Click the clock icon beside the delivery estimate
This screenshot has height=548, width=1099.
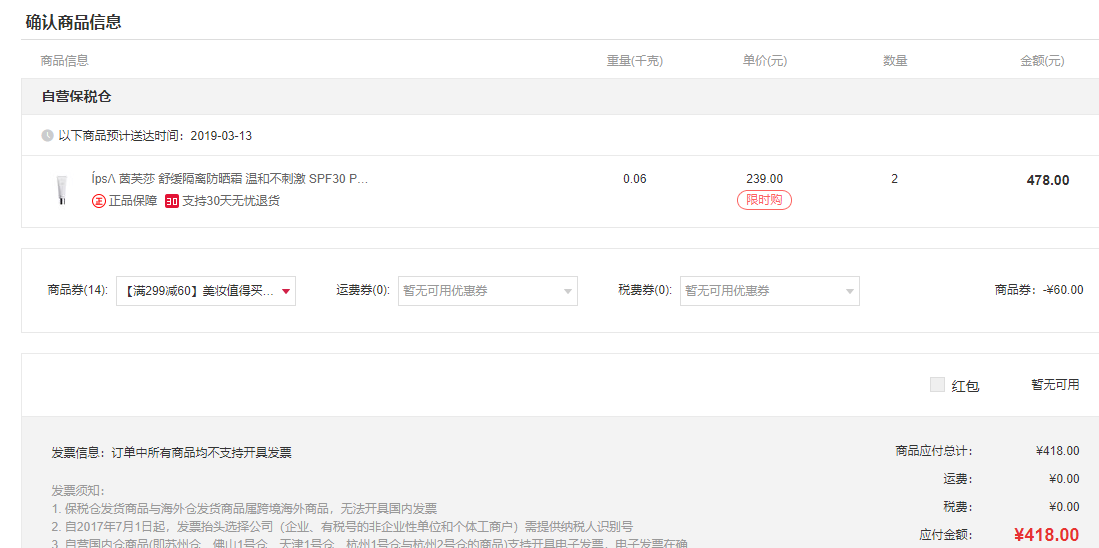[47, 136]
